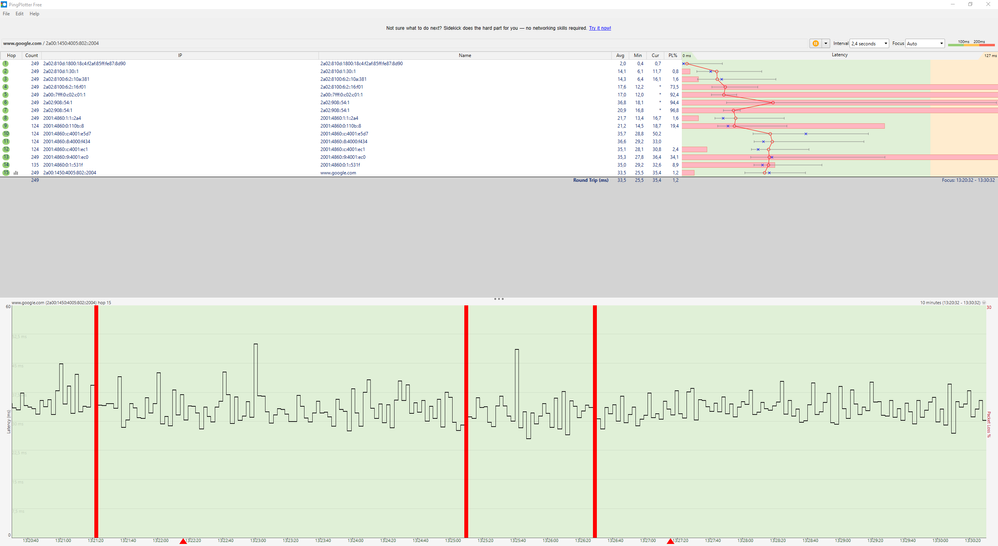Sort by the PL% column header
The width and height of the screenshot is (998, 546).
[x=673, y=55]
